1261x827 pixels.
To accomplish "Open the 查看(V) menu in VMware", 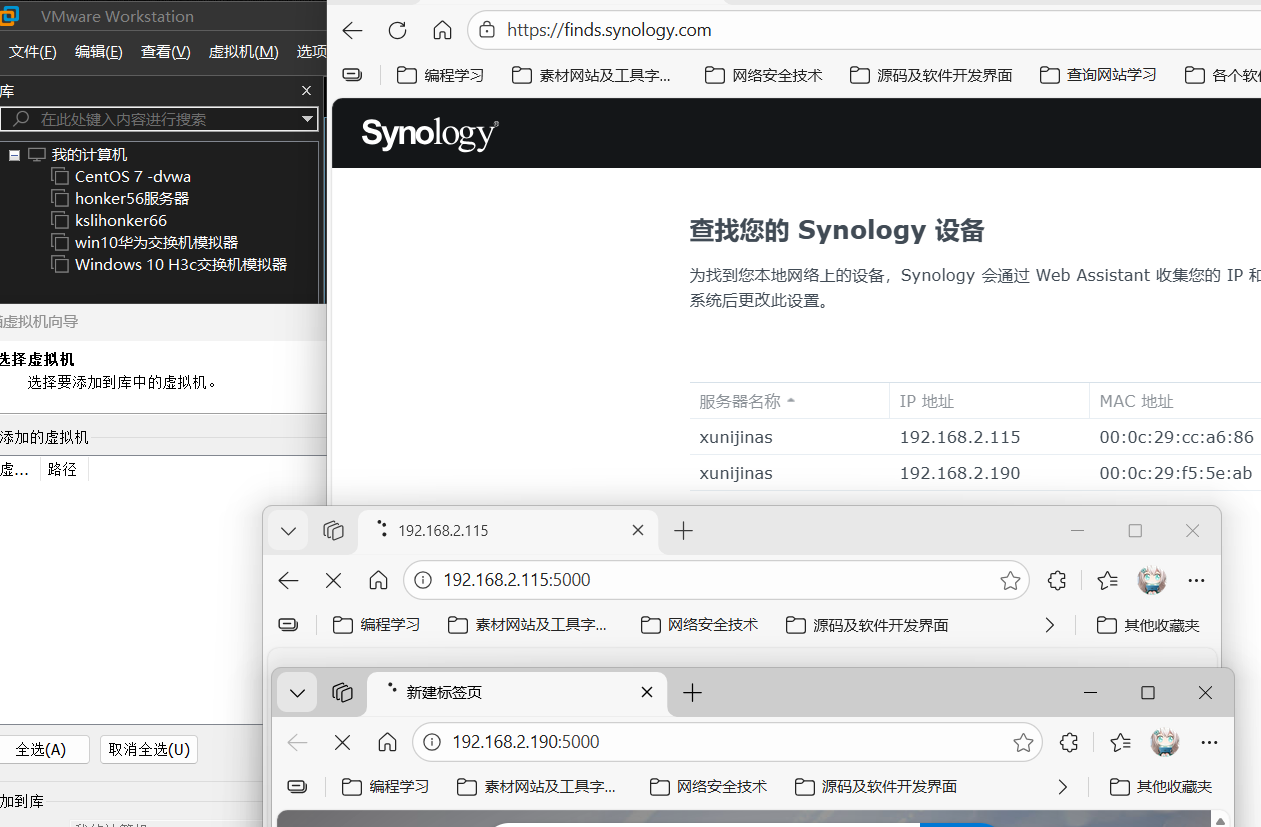I will coord(165,52).
